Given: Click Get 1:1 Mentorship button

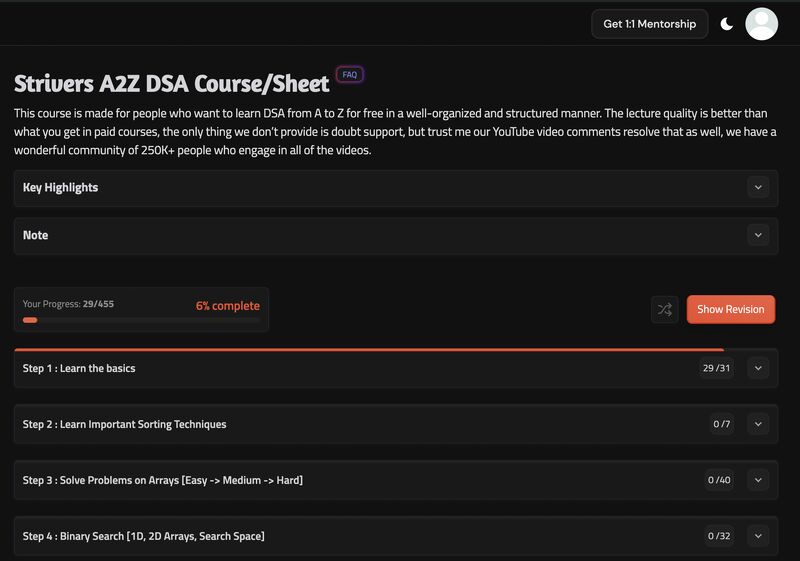Looking at the screenshot, I should pyautogui.click(x=649, y=24).
